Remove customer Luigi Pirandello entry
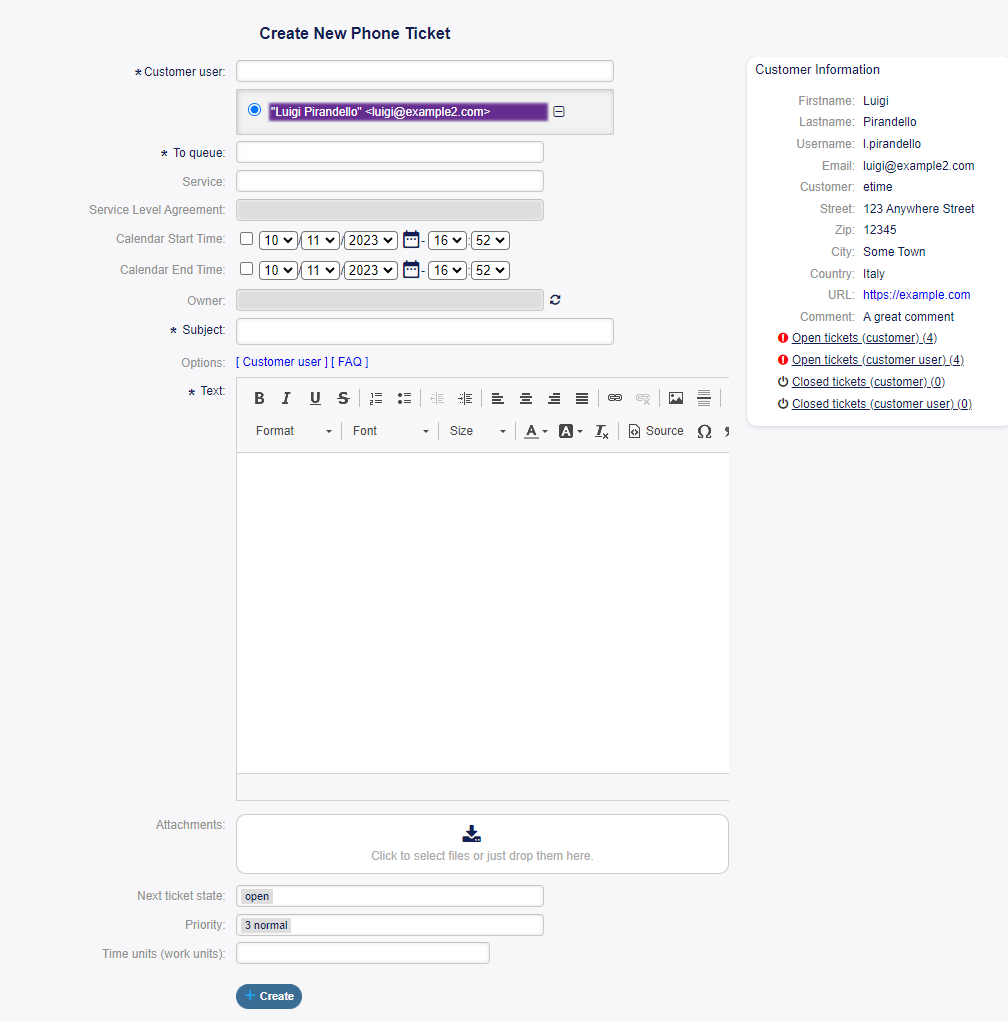Viewport: 1008px width, 1021px height. (x=559, y=112)
